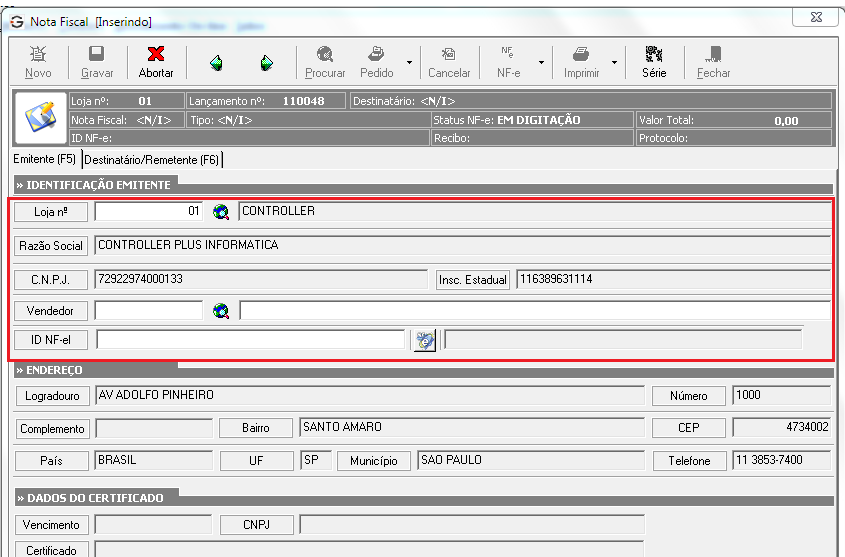Click the Insc. Estadual value 116389631114

(673, 279)
